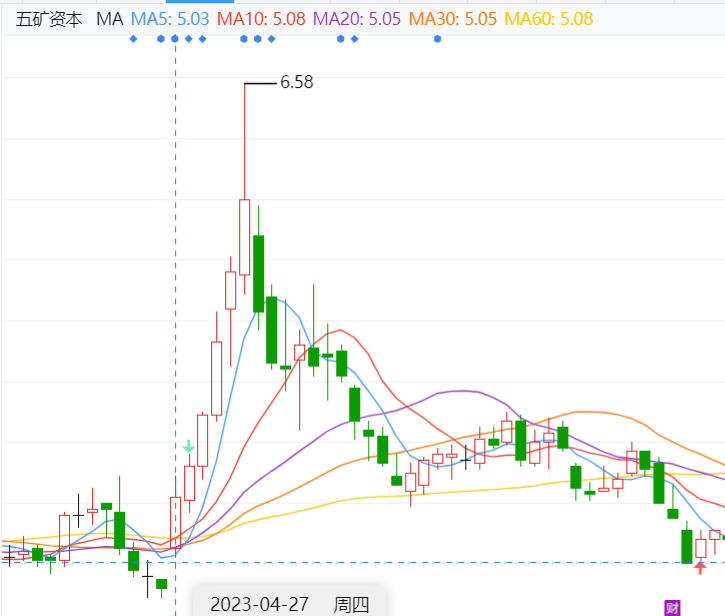Viewport: 725px width, 616px height.
Task: Click the blue event marker on the dashed crosshair line
Action: pyautogui.click(x=175, y=39)
